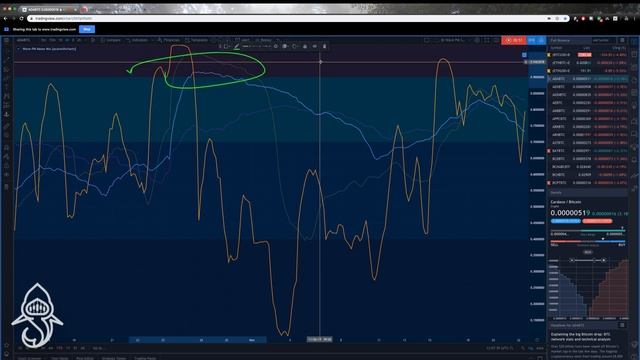Open the Indicators button in top toolbar
Image resolution: width=640 pixels, height=360 pixels.
click(137, 40)
